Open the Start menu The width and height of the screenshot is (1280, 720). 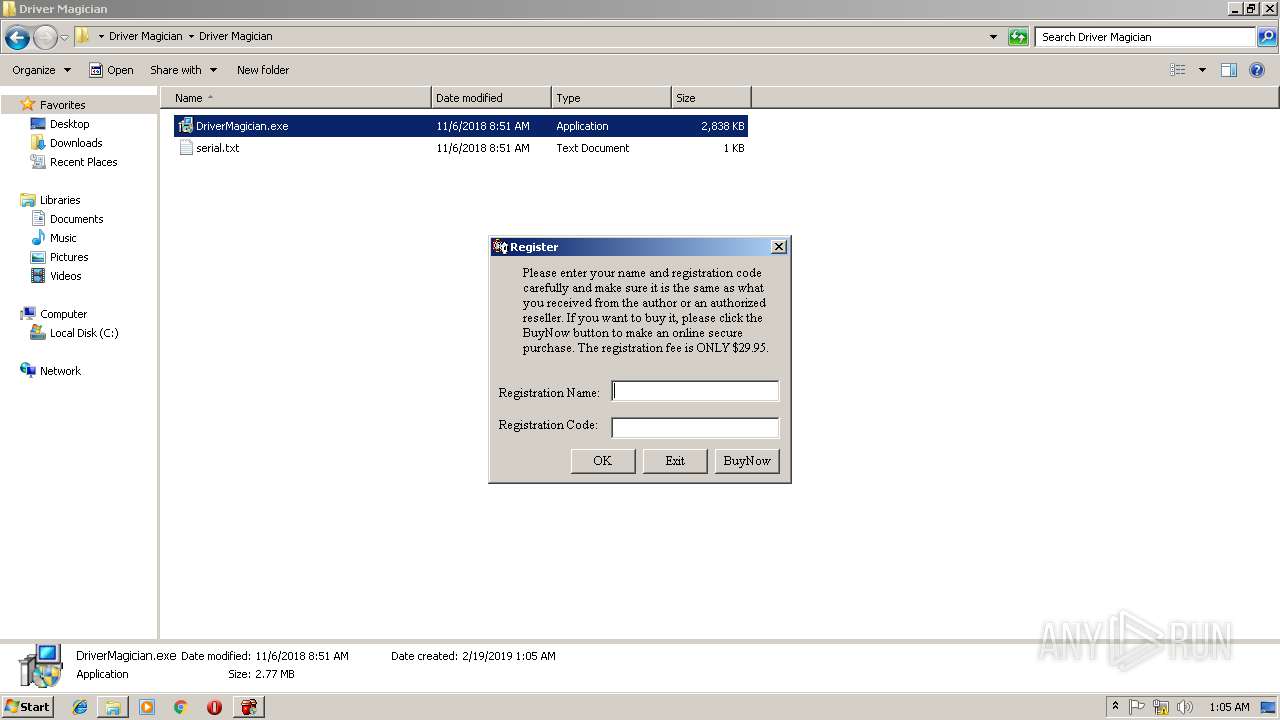pos(27,707)
